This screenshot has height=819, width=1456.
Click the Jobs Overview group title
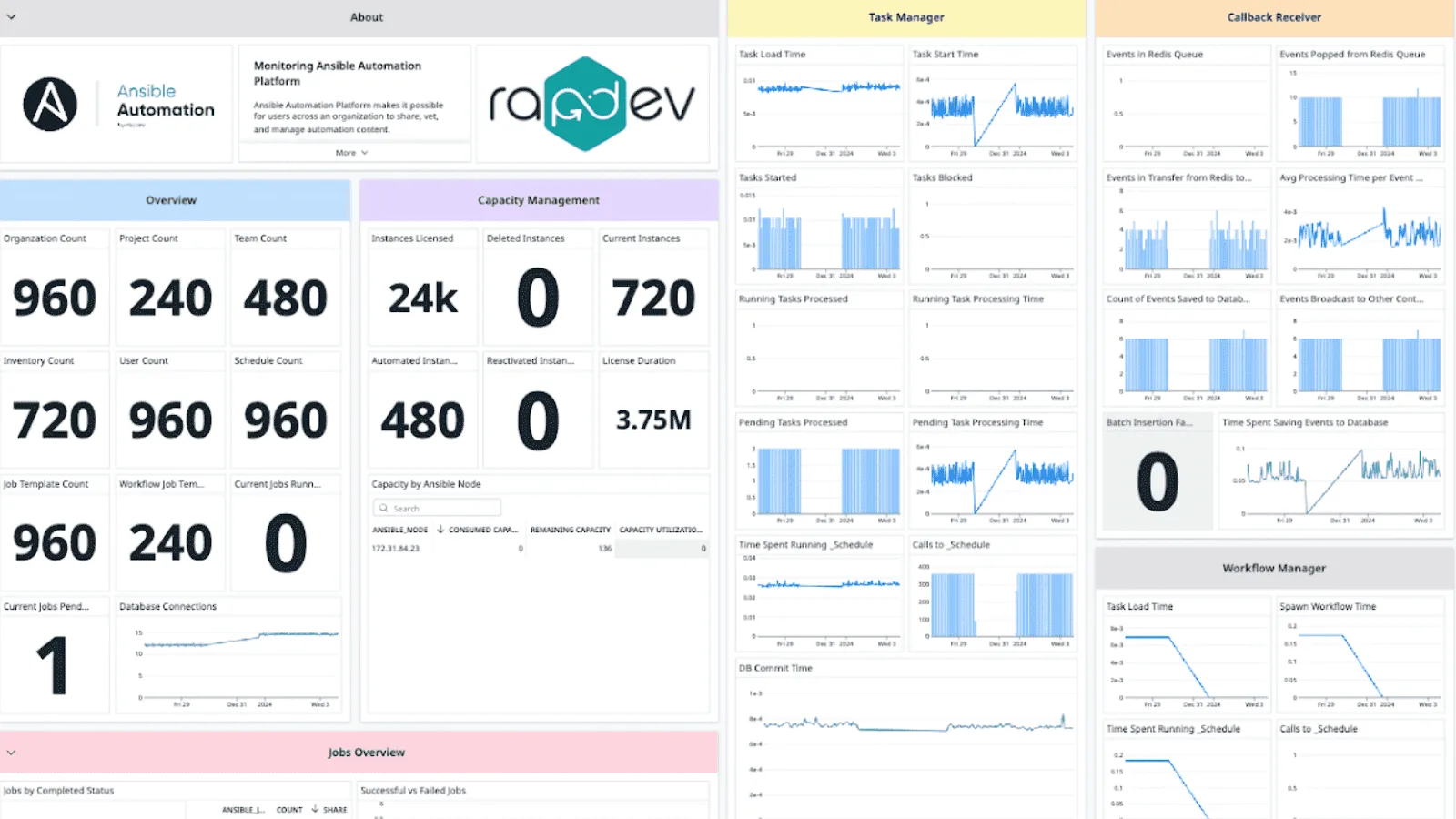click(366, 753)
